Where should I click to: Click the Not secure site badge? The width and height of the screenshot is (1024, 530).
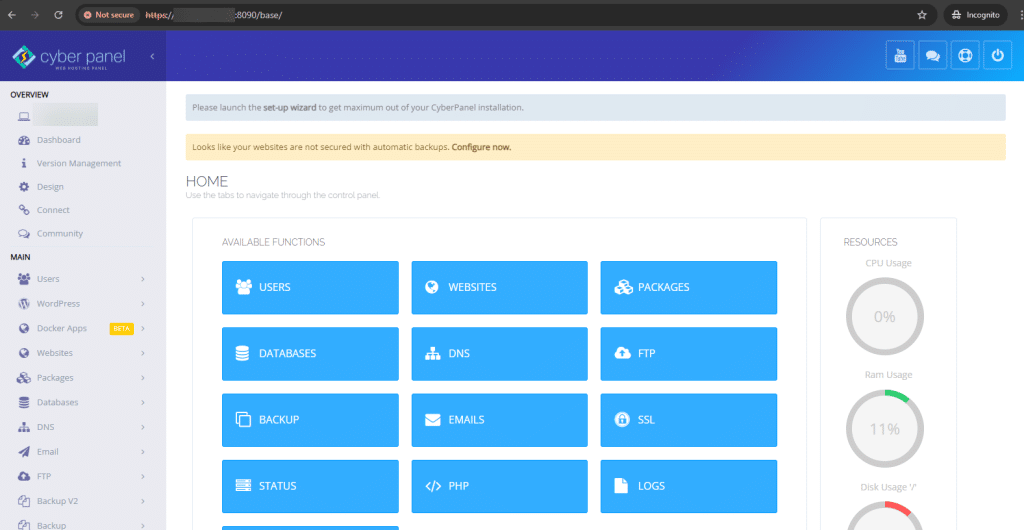point(108,15)
